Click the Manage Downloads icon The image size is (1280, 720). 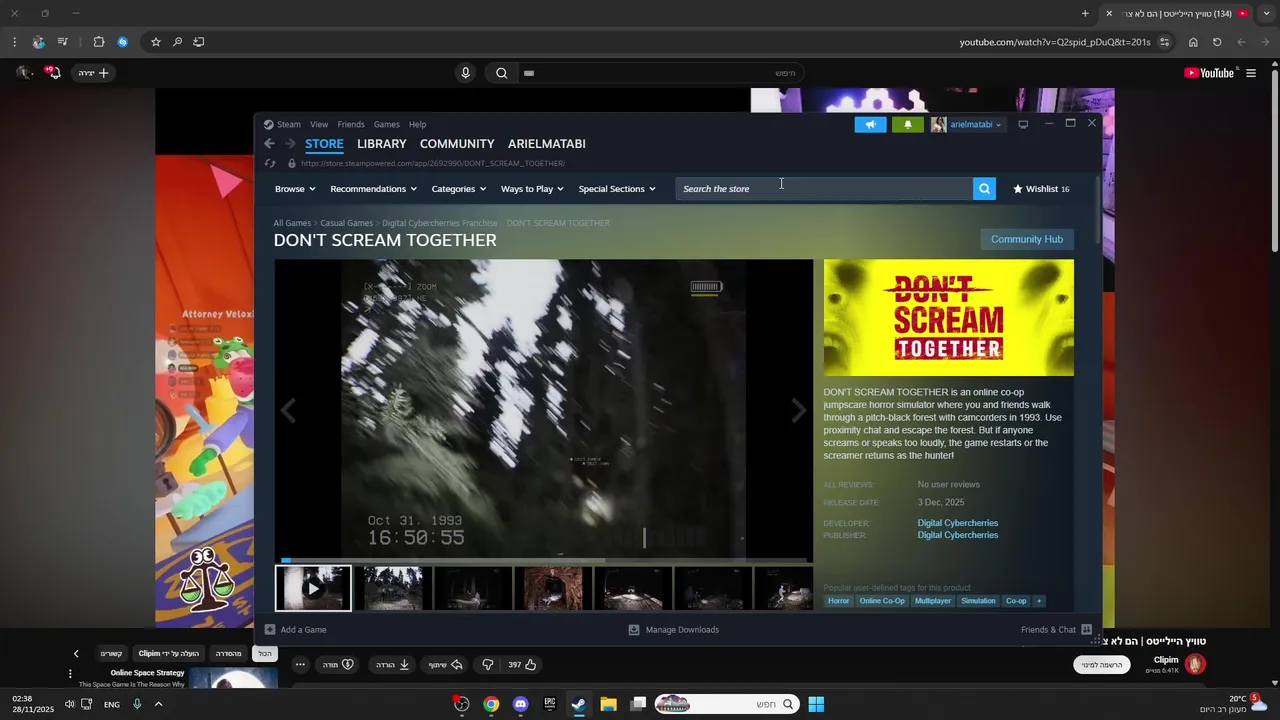(634, 630)
